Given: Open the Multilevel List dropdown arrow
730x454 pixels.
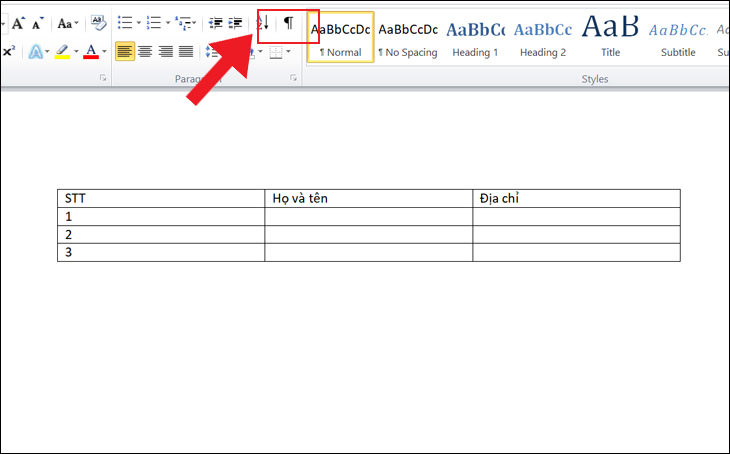Looking at the screenshot, I should coord(195,23).
